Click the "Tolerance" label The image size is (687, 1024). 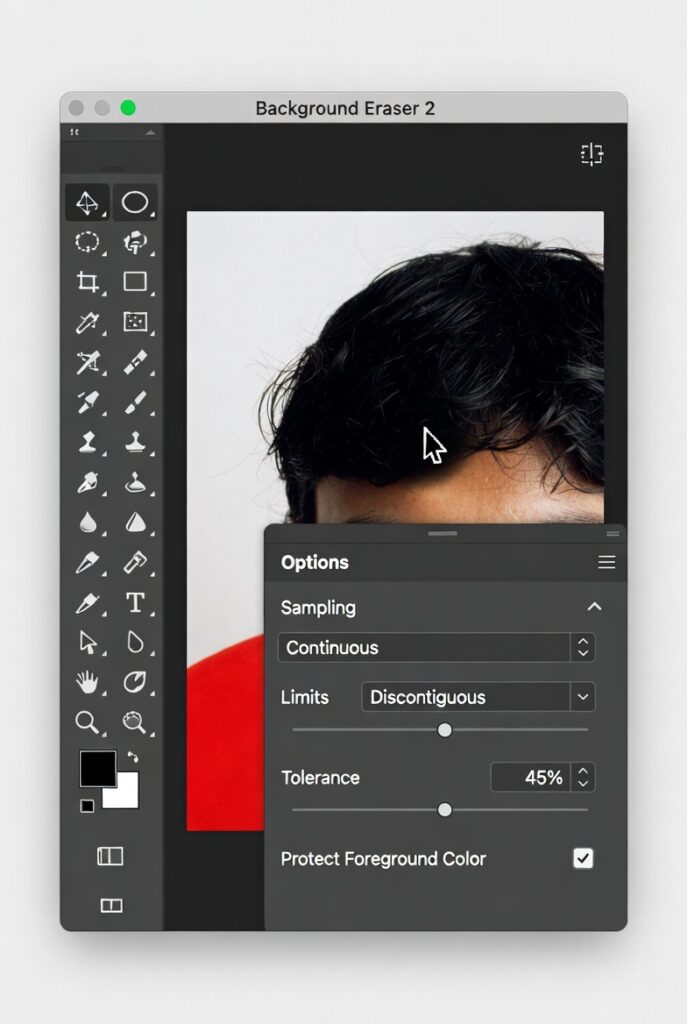pyautogui.click(x=321, y=777)
